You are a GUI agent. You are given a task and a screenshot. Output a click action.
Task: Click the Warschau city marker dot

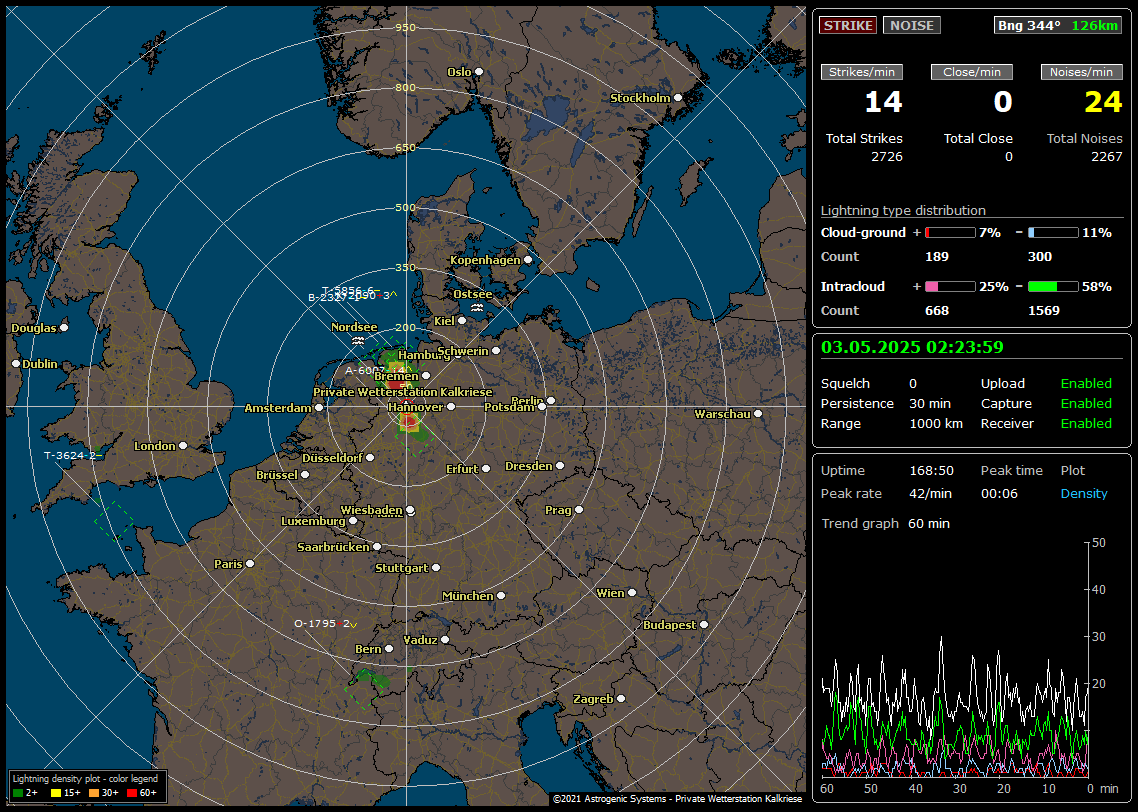tap(758, 414)
